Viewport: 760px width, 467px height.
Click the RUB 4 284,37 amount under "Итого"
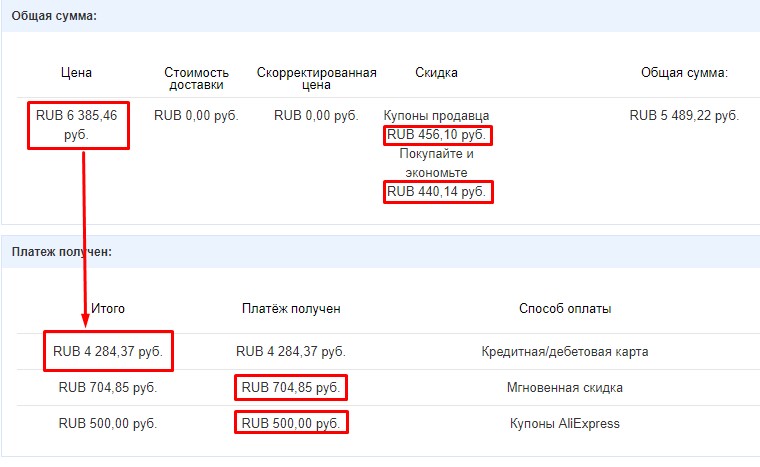click(108, 352)
